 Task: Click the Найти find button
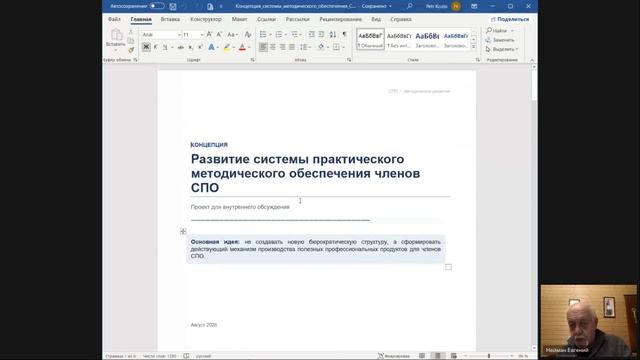(496, 31)
